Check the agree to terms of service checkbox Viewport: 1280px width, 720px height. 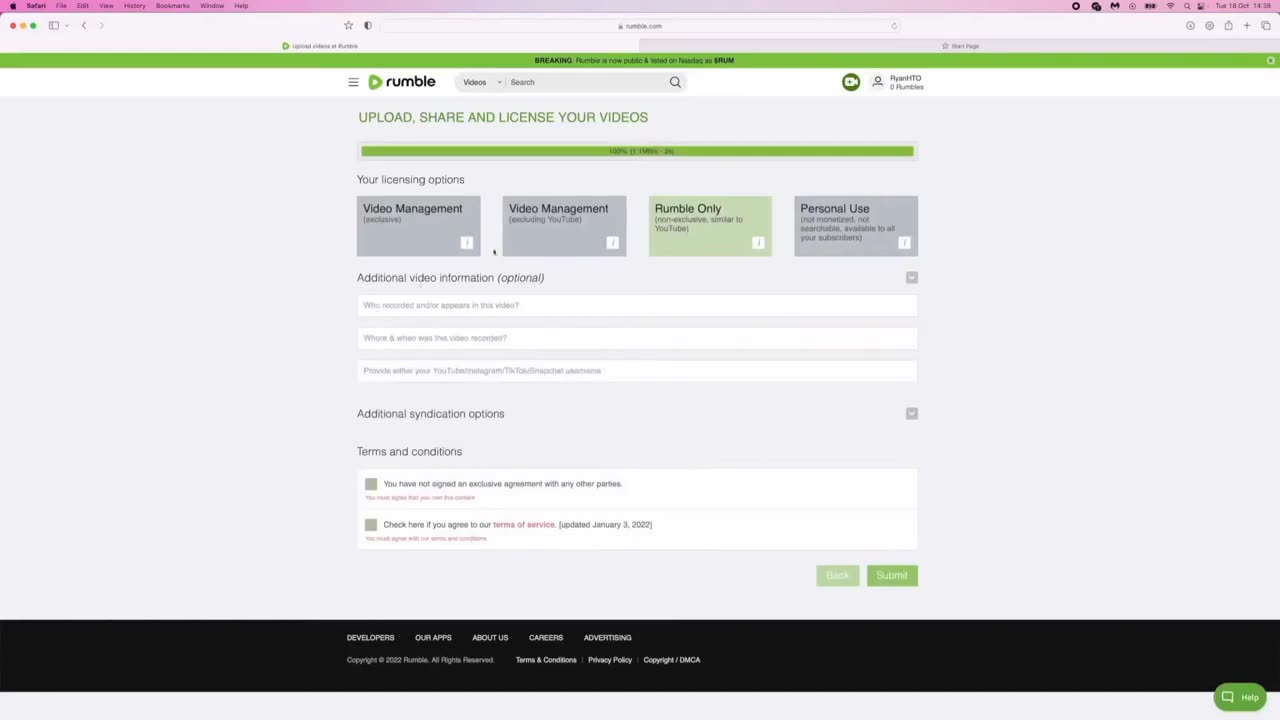[371, 525]
